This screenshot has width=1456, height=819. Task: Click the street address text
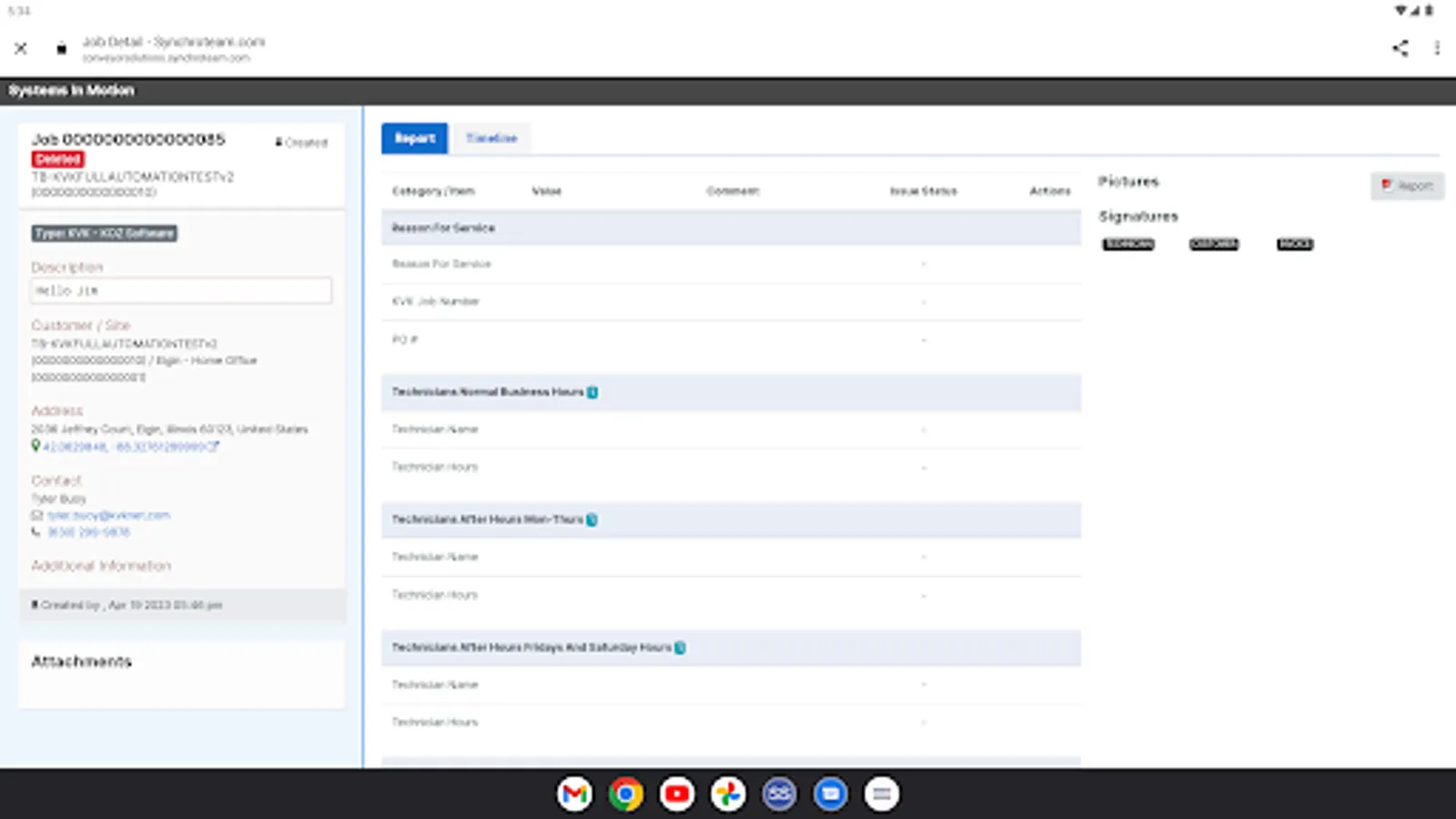coord(170,429)
